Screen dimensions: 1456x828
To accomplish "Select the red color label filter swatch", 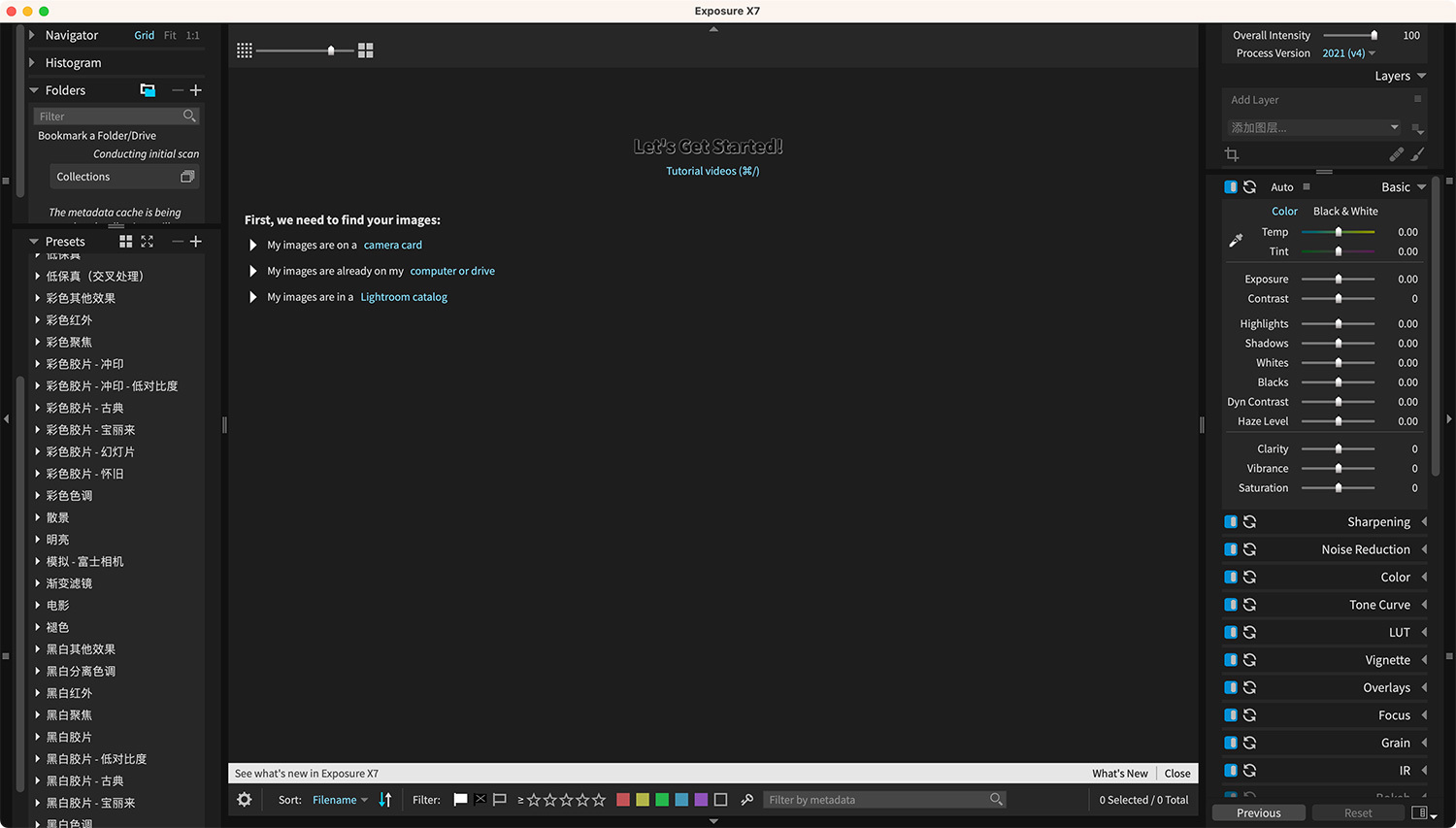I will [x=623, y=799].
